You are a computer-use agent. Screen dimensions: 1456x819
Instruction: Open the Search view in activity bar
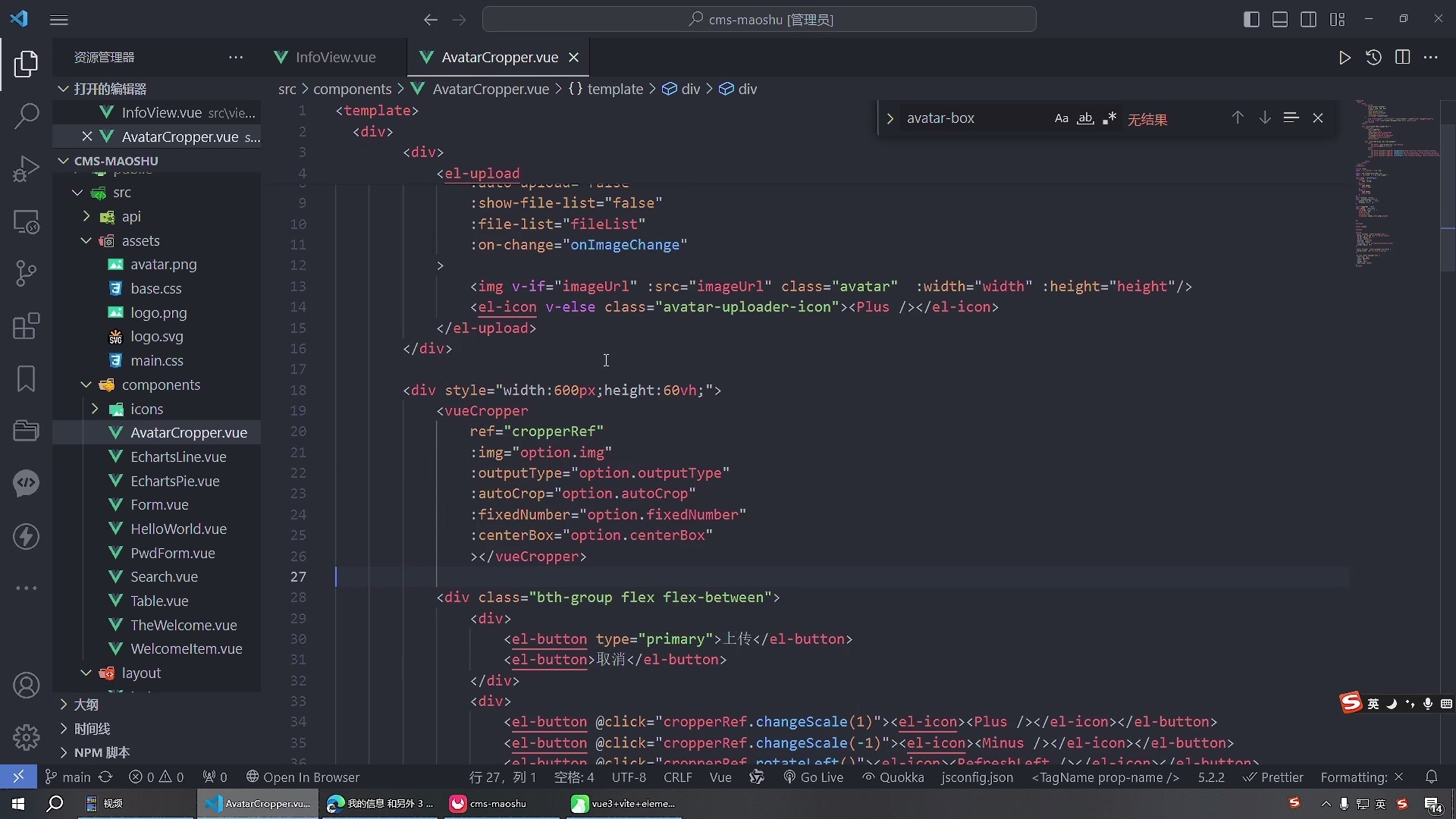point(27,116)
